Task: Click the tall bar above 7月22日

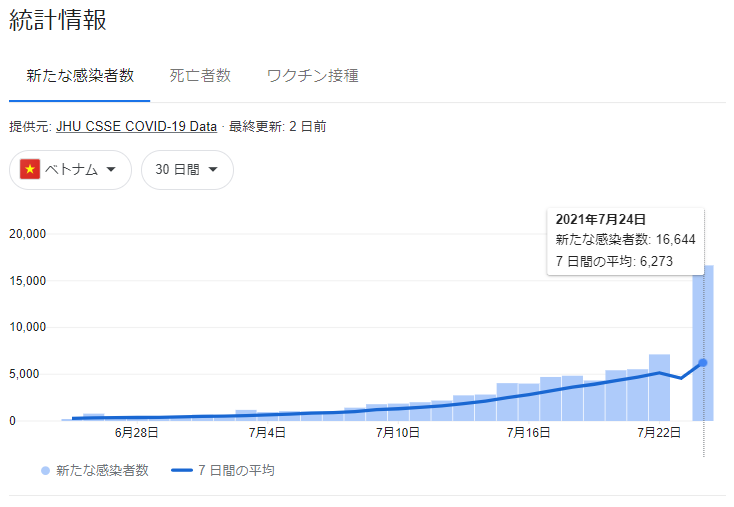Action: point(659,388)
